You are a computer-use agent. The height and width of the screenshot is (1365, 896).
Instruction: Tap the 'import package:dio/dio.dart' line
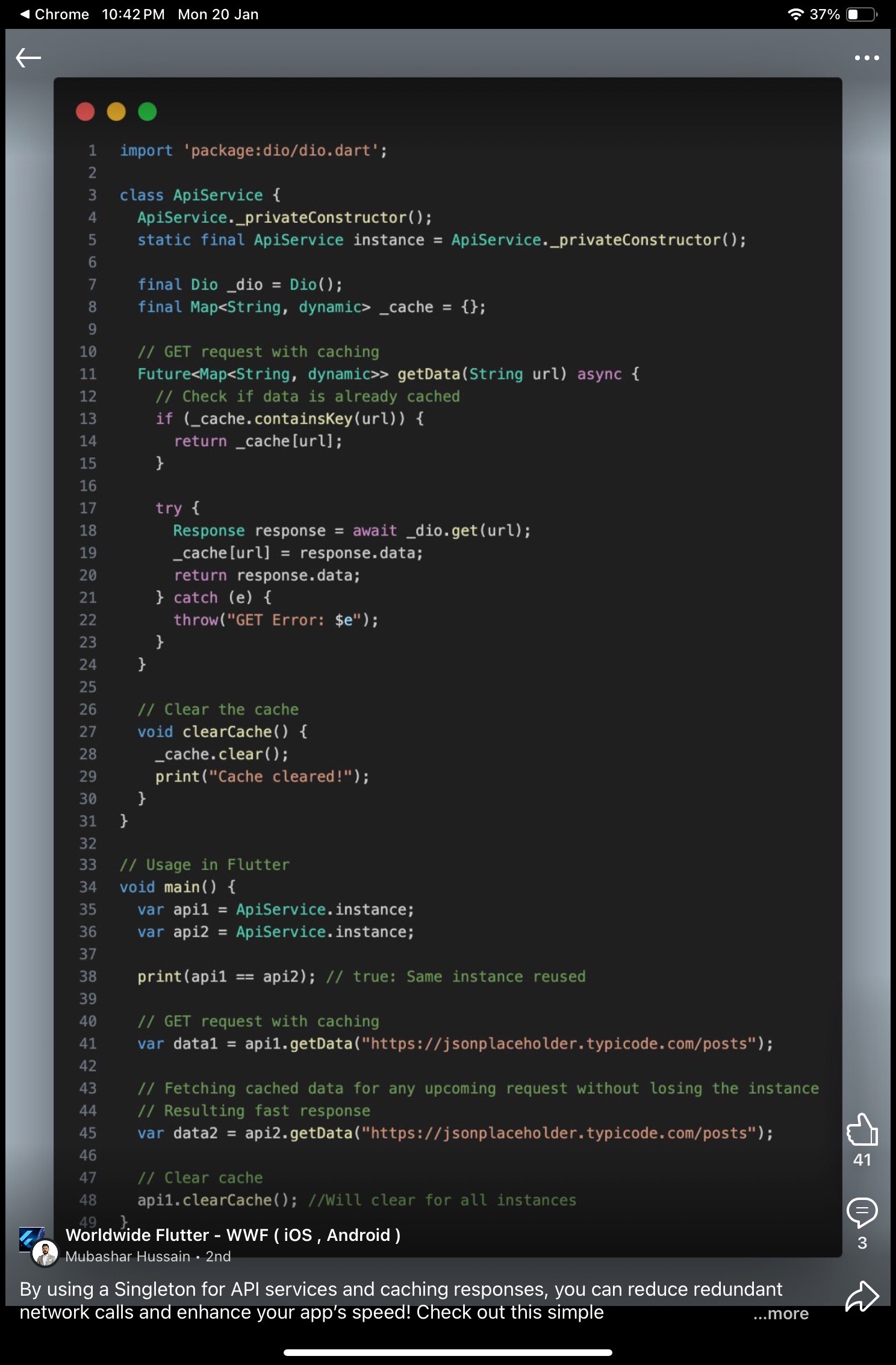click(254, 151)
